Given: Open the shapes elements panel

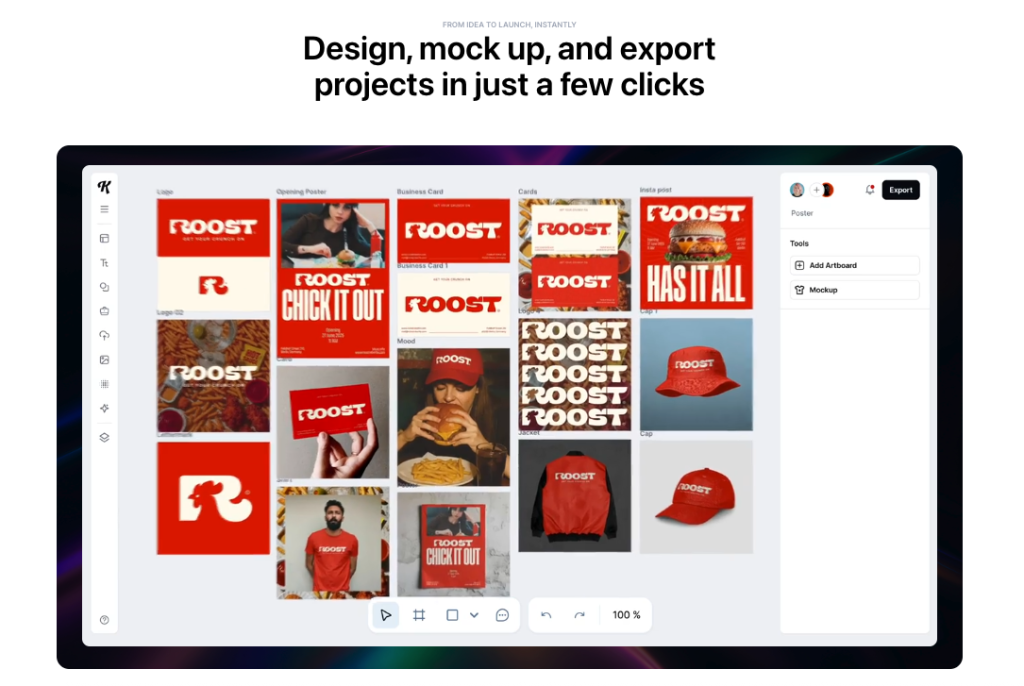Looking at the screenshot, I should pyautogui.click(x=104, y=287).
